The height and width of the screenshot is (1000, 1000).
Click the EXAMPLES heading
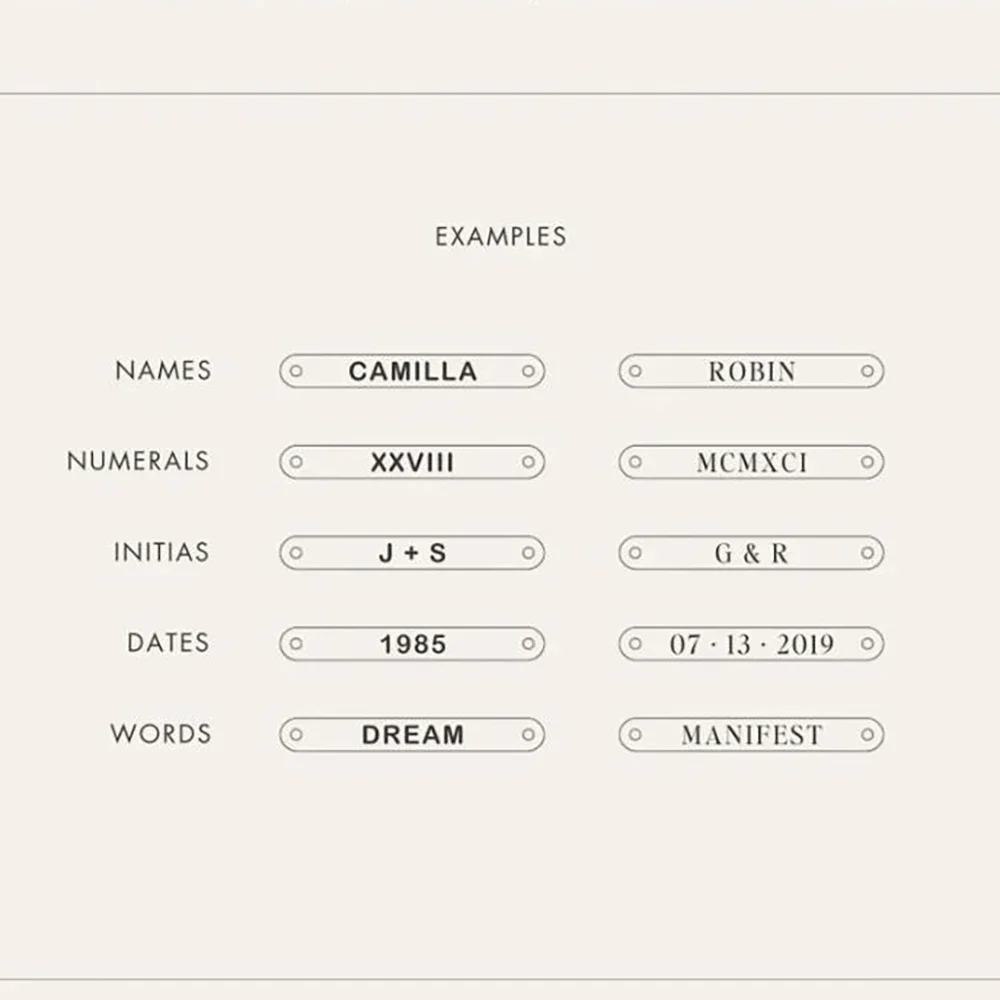(x=500, y=237)
